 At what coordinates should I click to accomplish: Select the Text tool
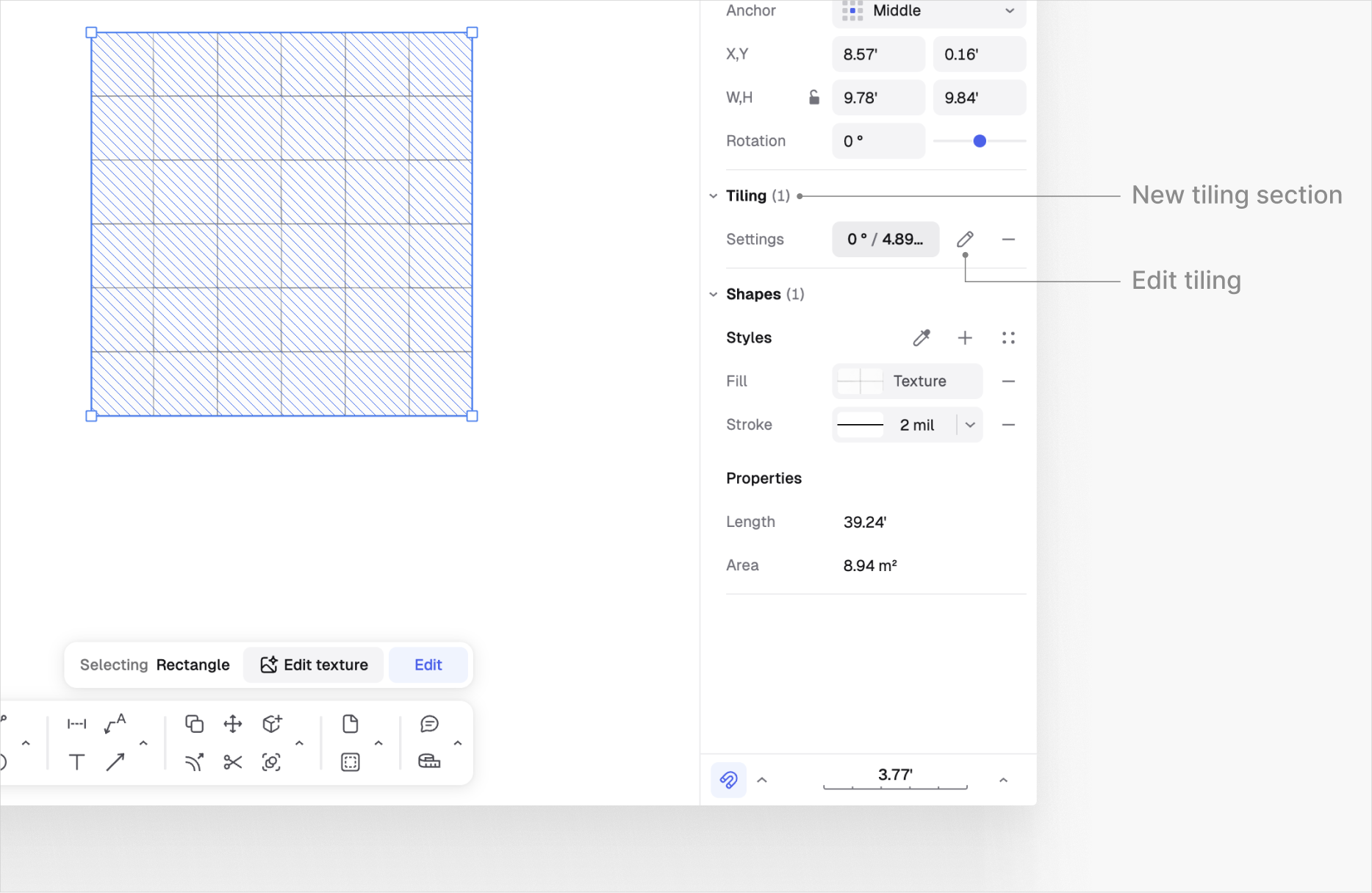(76, 762)
